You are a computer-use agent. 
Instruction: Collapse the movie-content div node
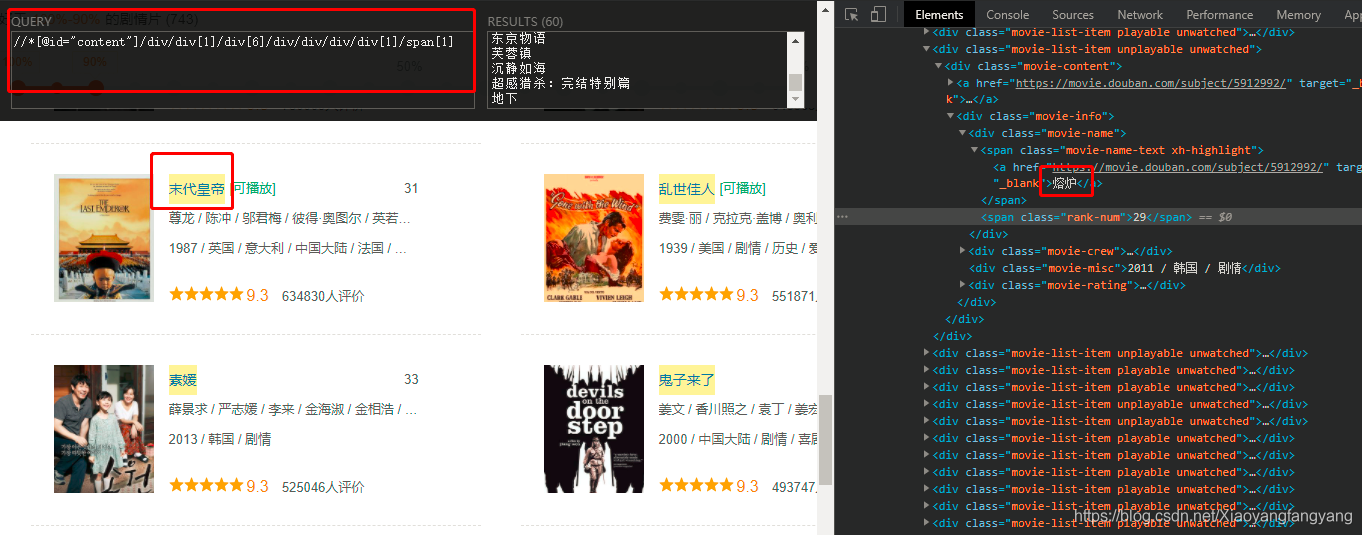coord(939,66)
